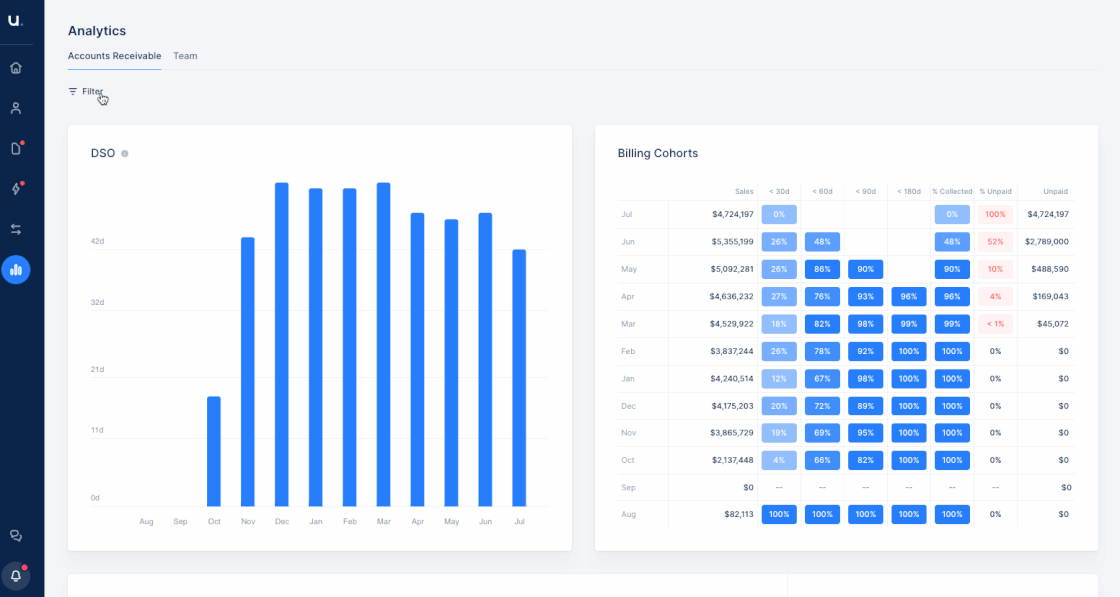Open the customers person icon in sidebar
Screen dimensions: 1120x597
16,109
